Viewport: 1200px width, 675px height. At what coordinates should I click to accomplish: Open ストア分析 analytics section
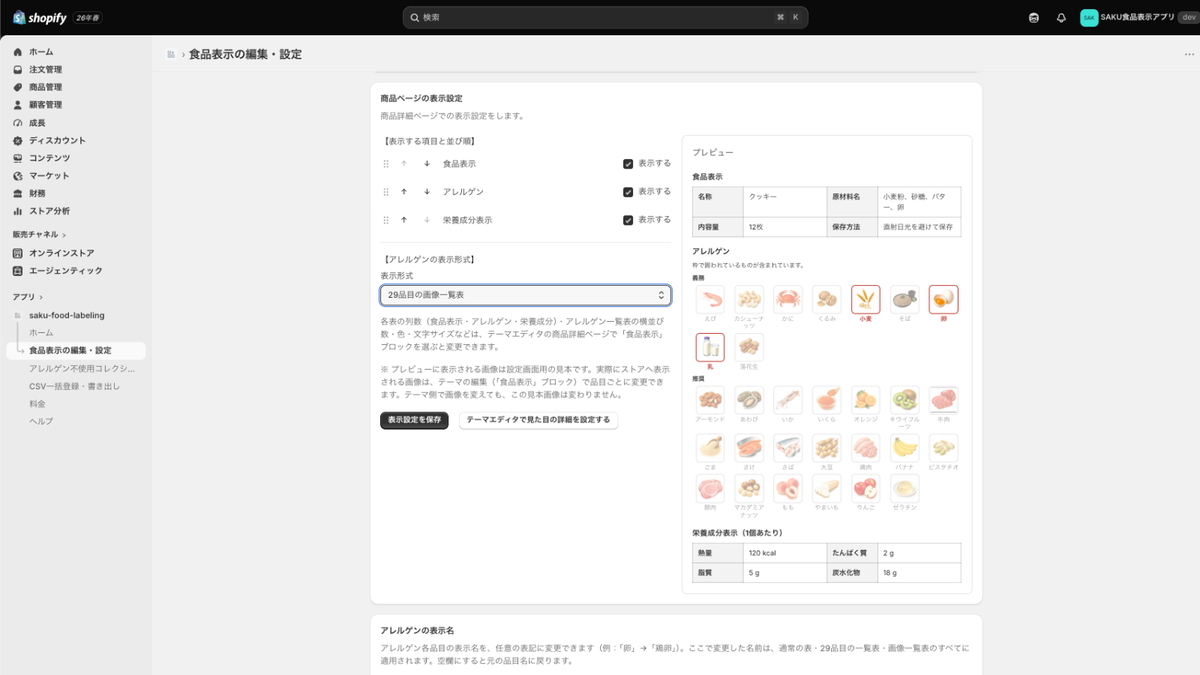point(49,211)
